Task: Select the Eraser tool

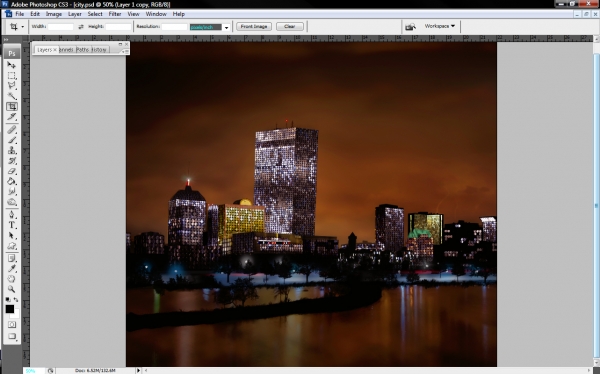Action: (x=12, y=171)
